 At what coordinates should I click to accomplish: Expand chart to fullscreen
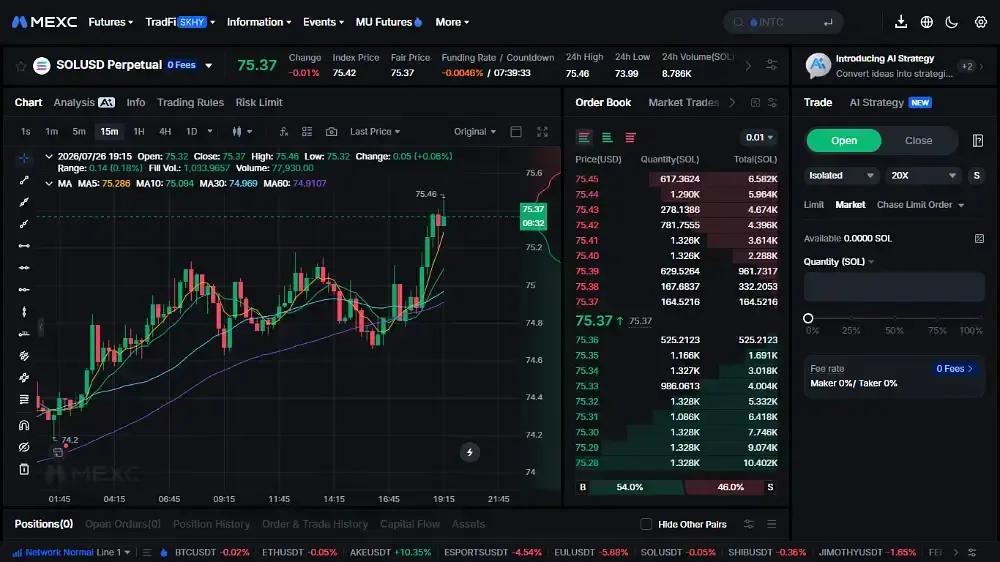[x=542, y=131]
